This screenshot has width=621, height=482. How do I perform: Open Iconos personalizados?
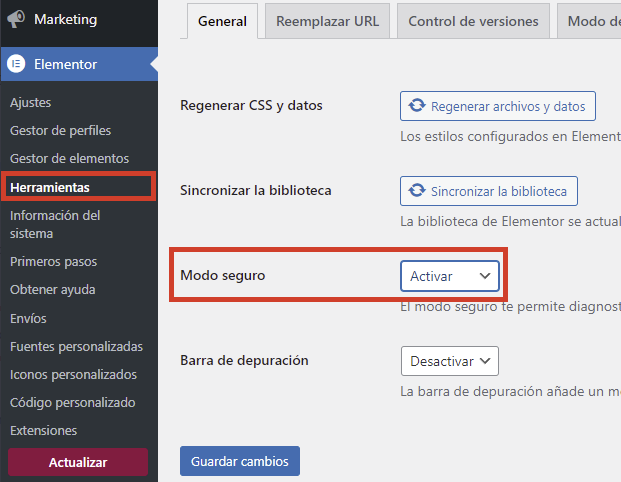73,375
